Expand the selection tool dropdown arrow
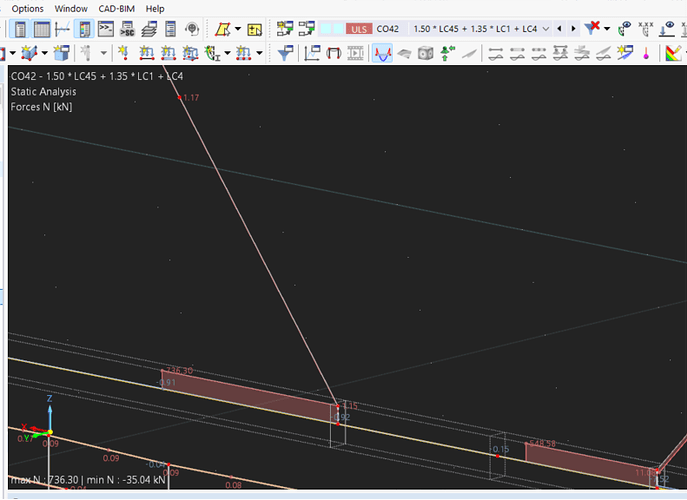Viewport: 687px width, 500px height. coord(237,29)
